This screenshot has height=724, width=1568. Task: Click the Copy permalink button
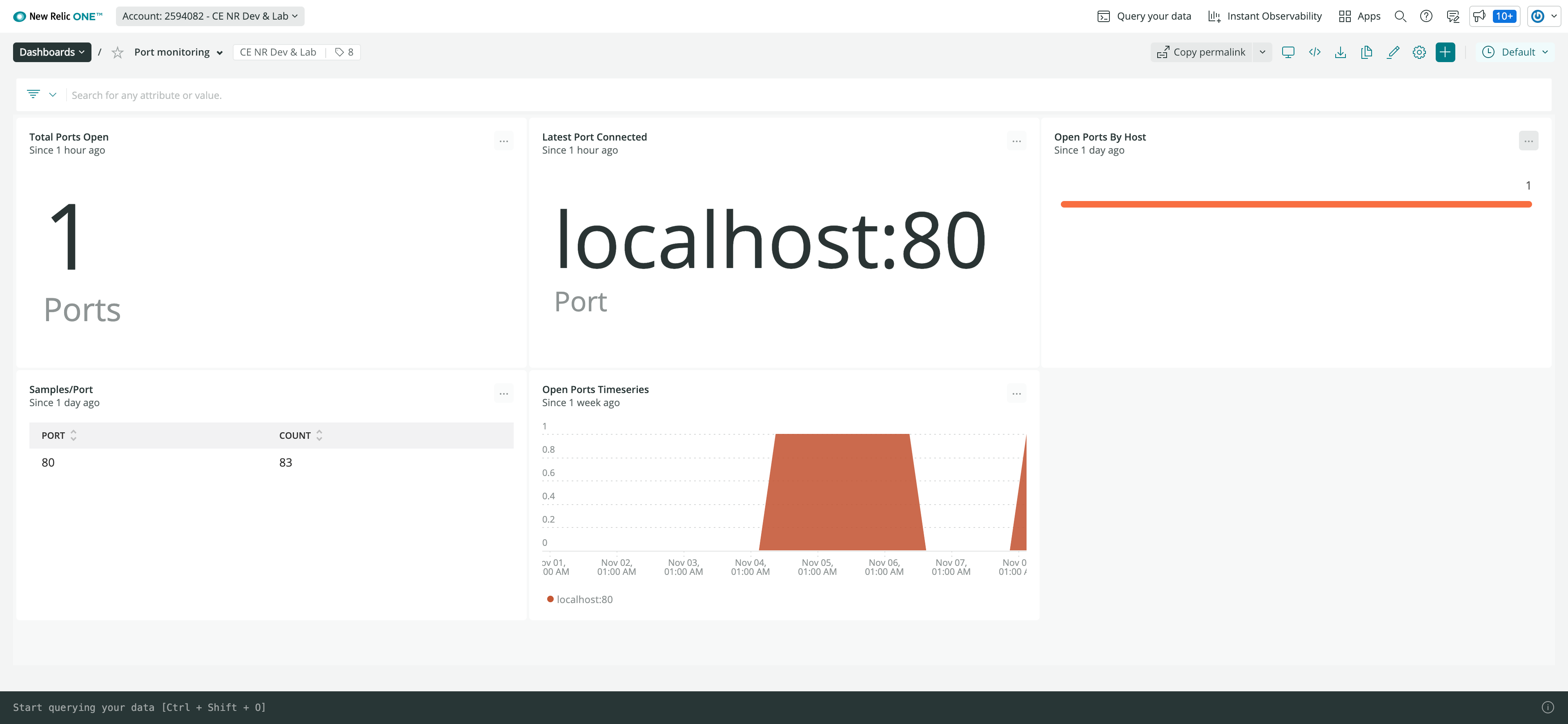pos(1201,52)
